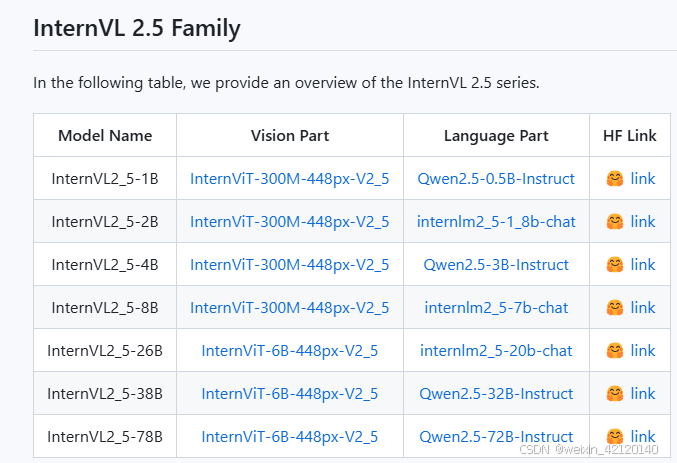
Task: Click the InternVL 2.5 Family heading
Action: pos(137,28)
